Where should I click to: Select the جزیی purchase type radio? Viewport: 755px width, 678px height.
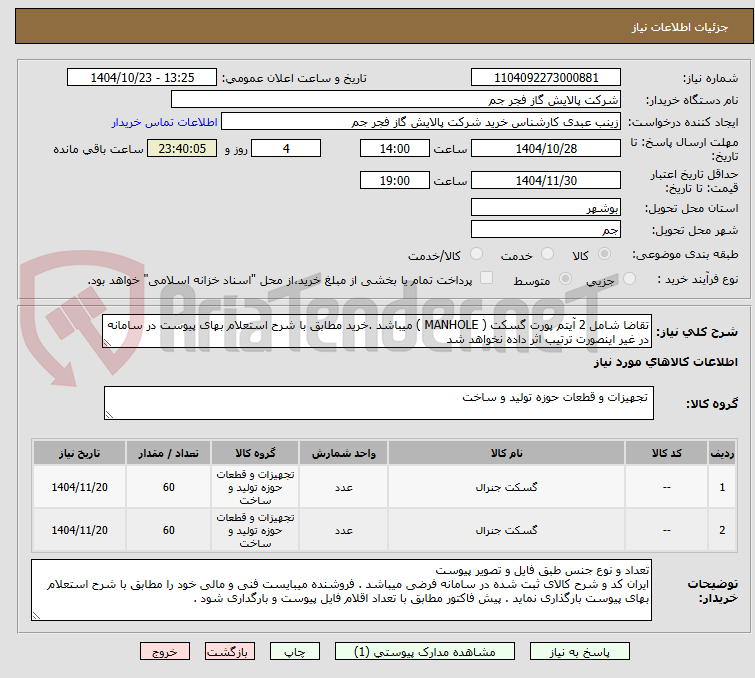(x=629, y=279)
